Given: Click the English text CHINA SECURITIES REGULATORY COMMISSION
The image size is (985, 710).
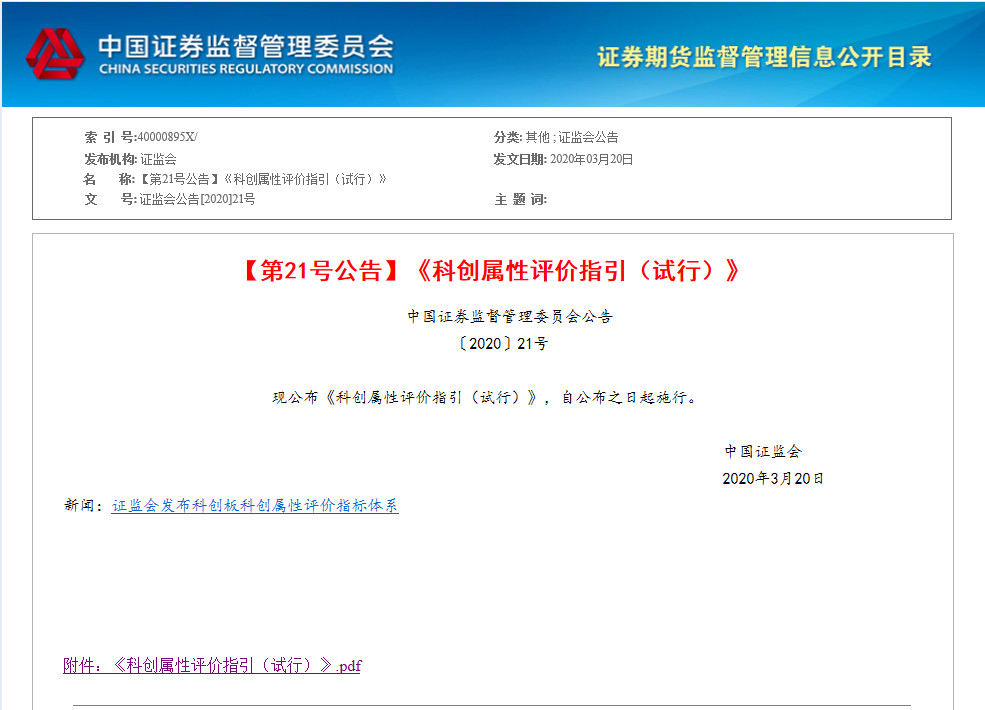Looking at the screenshot, I should (246, 69).
